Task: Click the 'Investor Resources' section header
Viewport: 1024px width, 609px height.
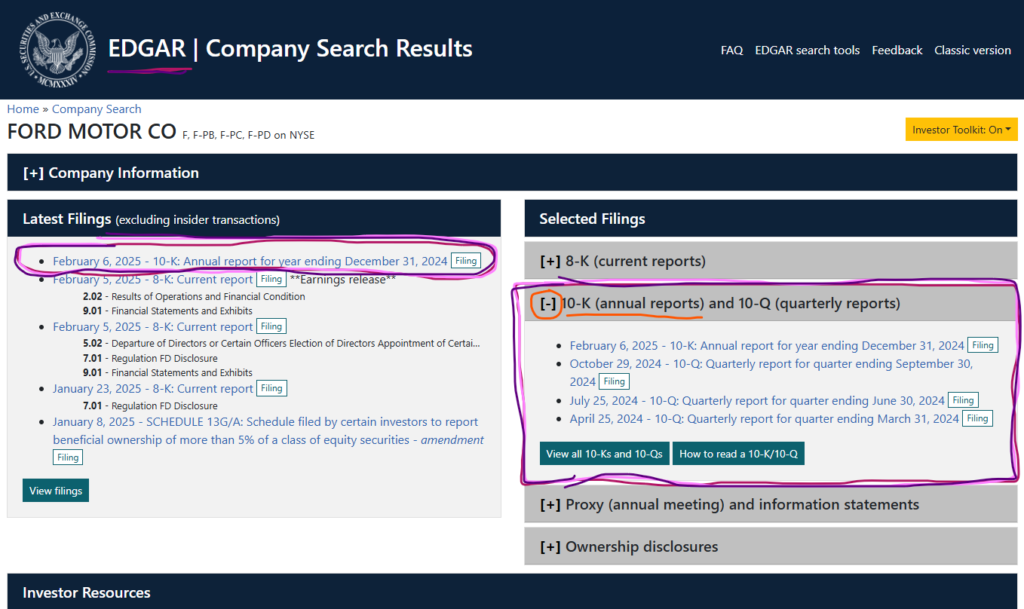Action: pyautogui.click(x=512, y=591)
